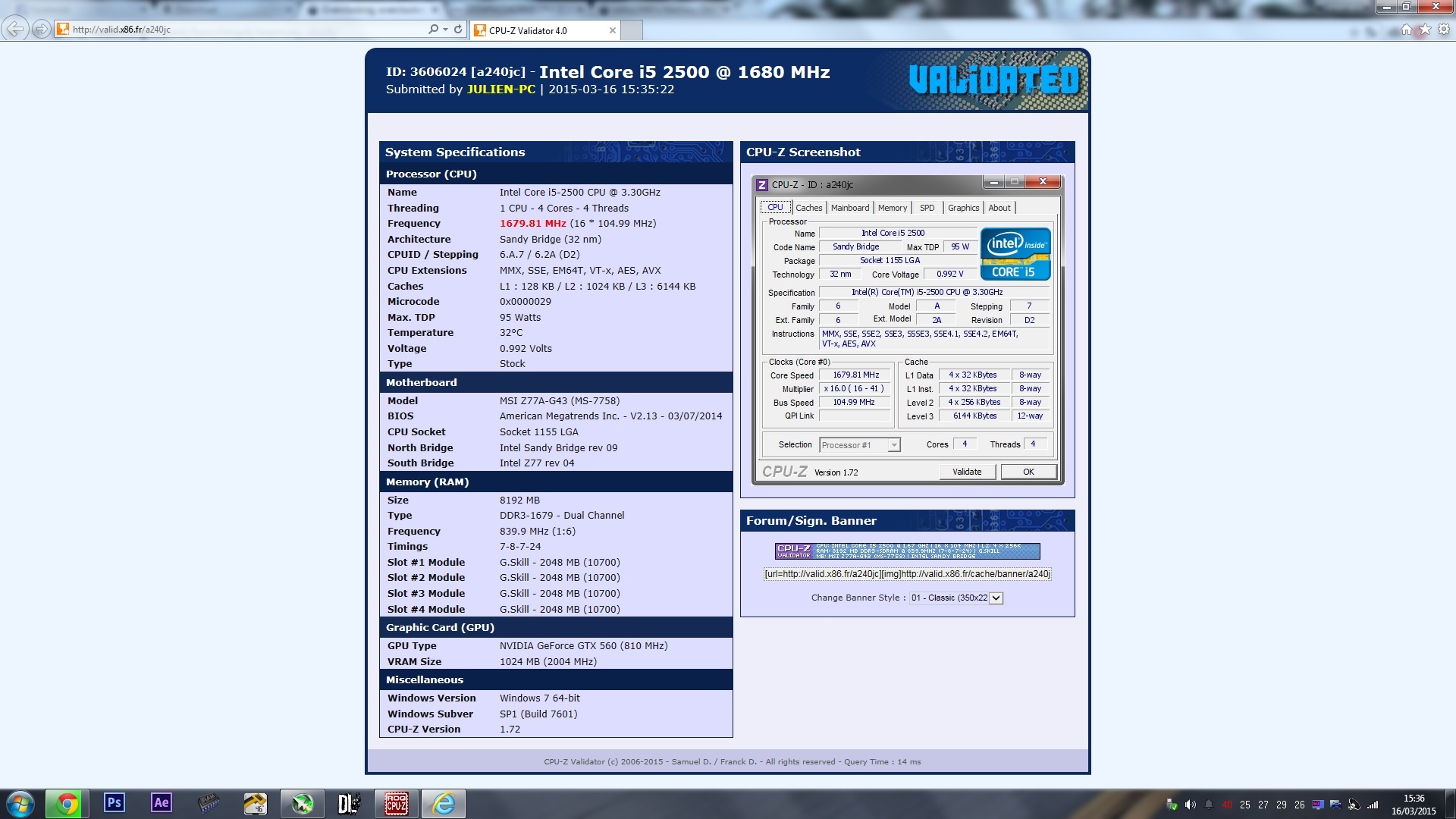Viewport: 1456px width, 819px height.
Task: Click the '1024 MB (2004 MHz)' VRAM size value
Action: pos(548,662)
